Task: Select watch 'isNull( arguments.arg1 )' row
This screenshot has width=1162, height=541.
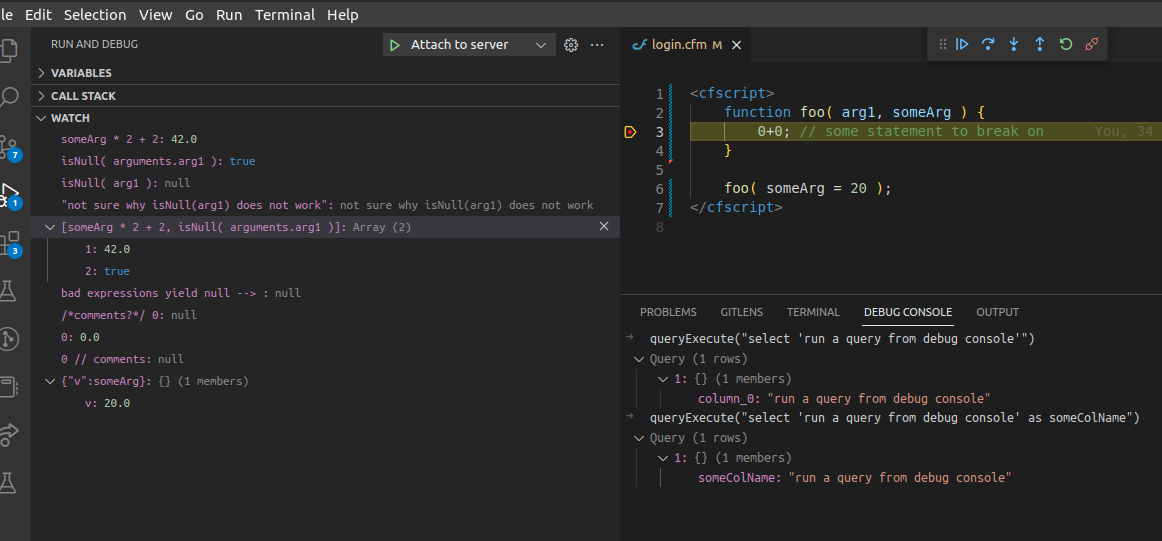Action: coord(325,161)
